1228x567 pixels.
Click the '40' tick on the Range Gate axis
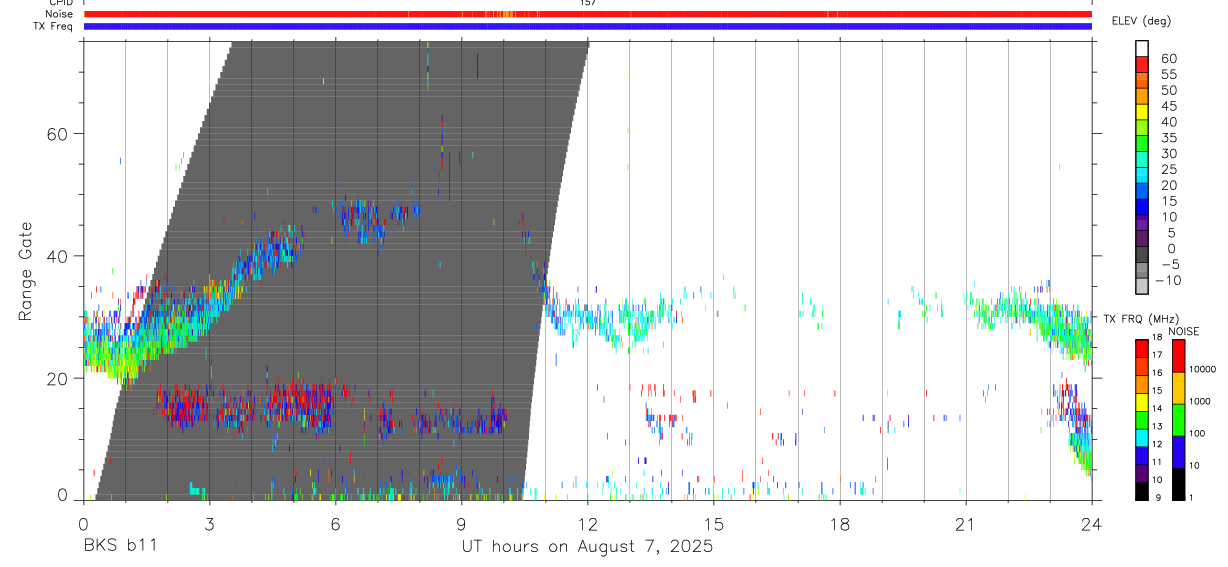(58, 256)
